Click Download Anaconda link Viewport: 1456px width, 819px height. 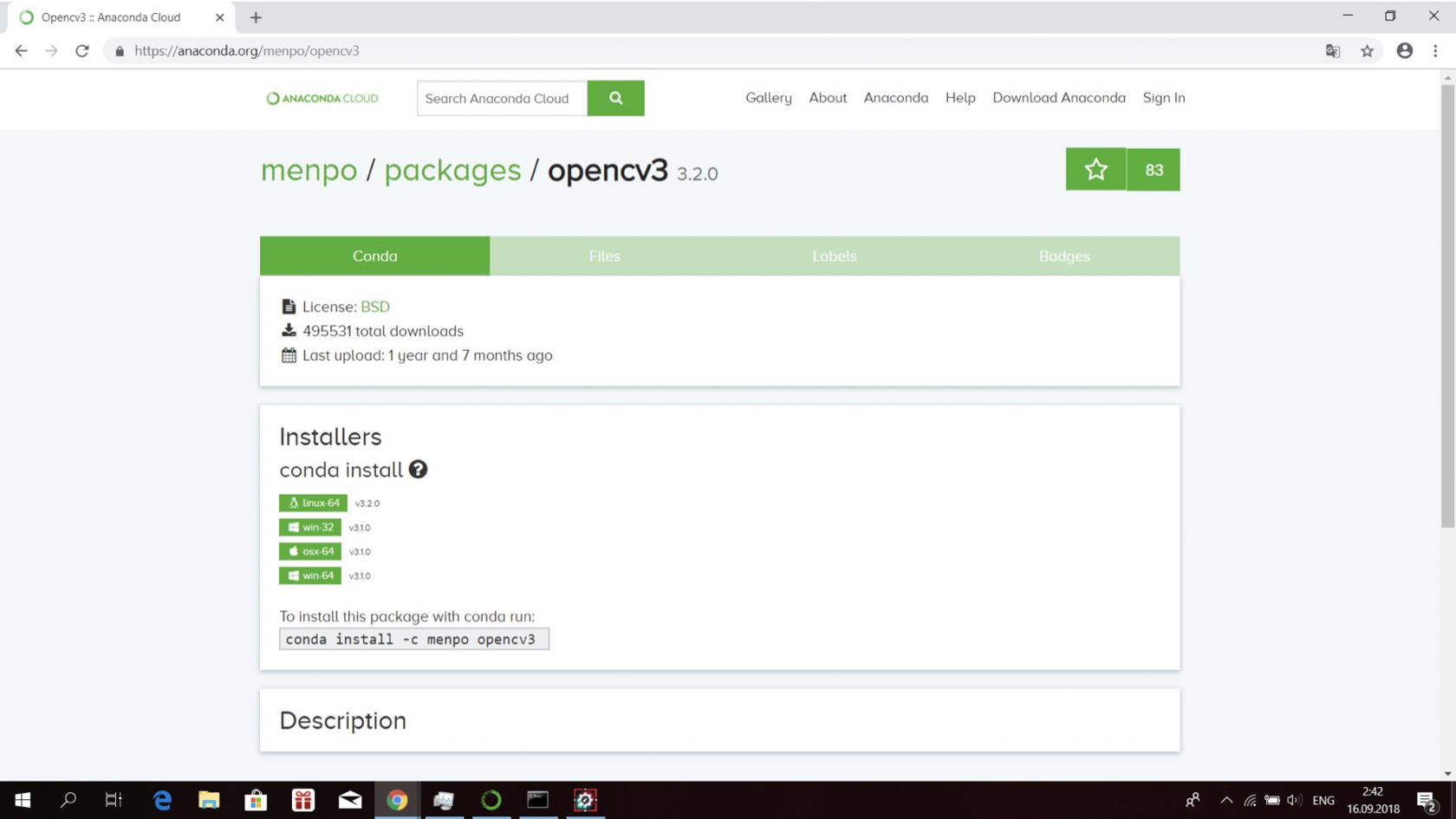point(1058,98)
